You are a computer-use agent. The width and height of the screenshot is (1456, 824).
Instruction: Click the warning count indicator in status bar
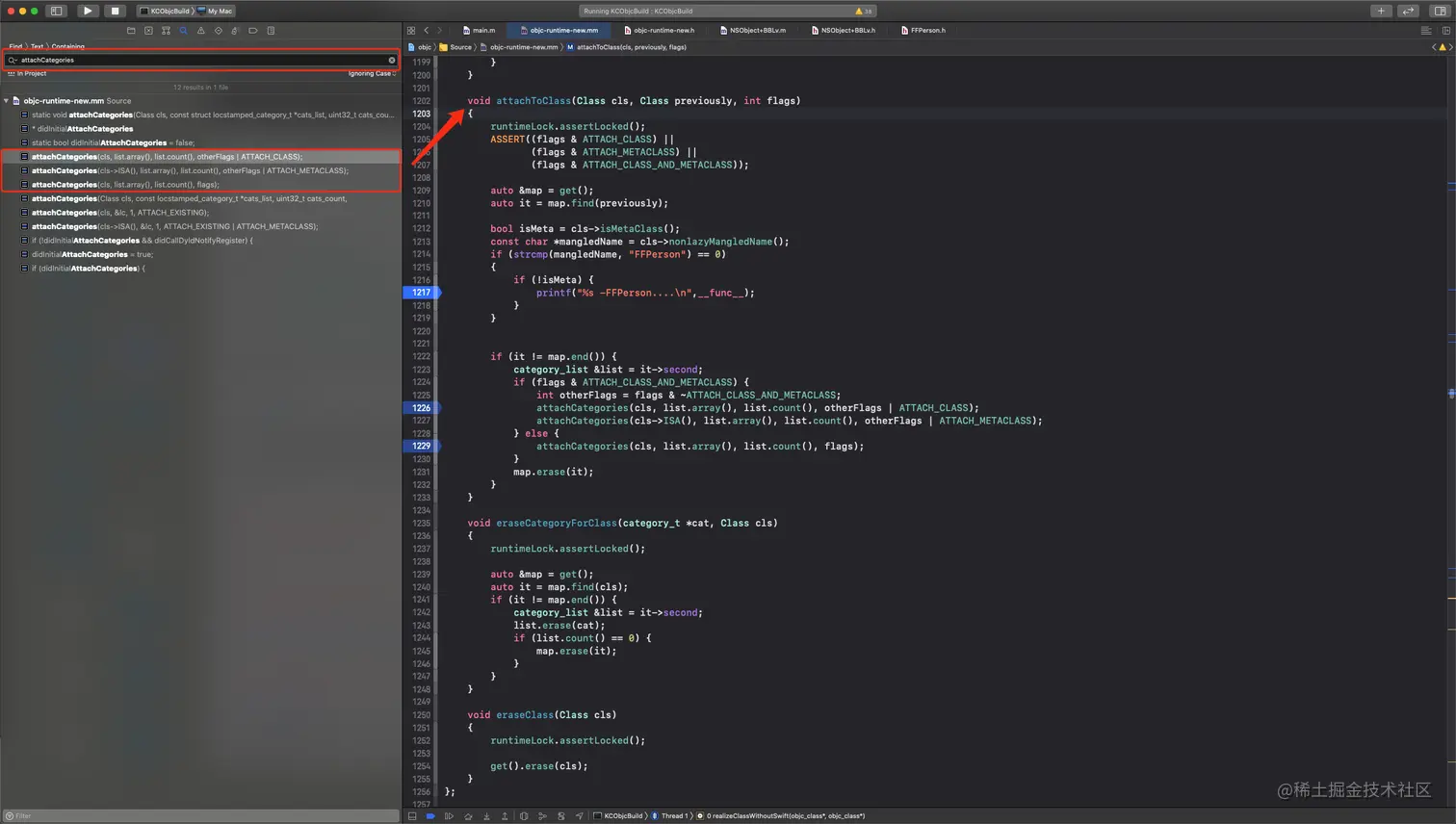point(864,12)
